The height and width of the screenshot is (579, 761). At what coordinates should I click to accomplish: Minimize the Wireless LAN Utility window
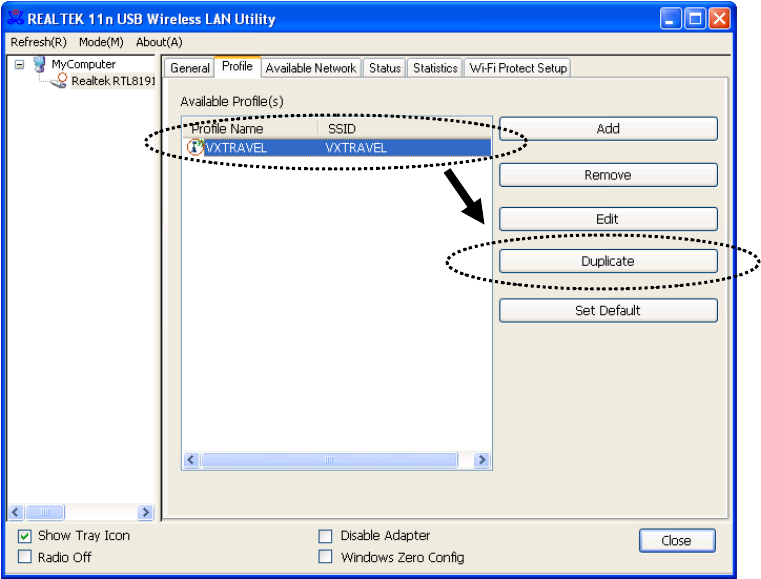tap(670, 19)
